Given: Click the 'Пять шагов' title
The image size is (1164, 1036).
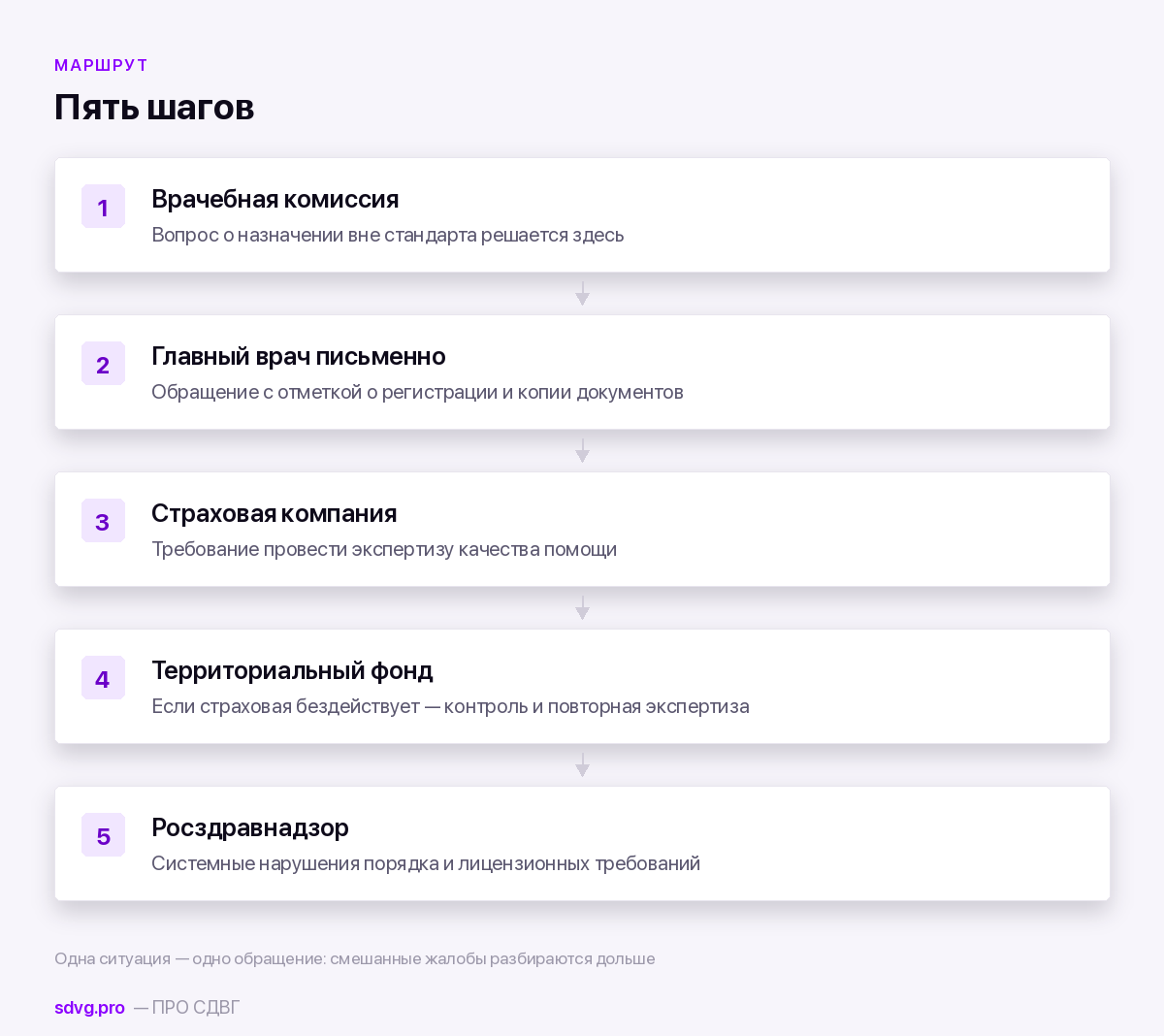Looking at the screenshot, I should [x=154, y=107].
